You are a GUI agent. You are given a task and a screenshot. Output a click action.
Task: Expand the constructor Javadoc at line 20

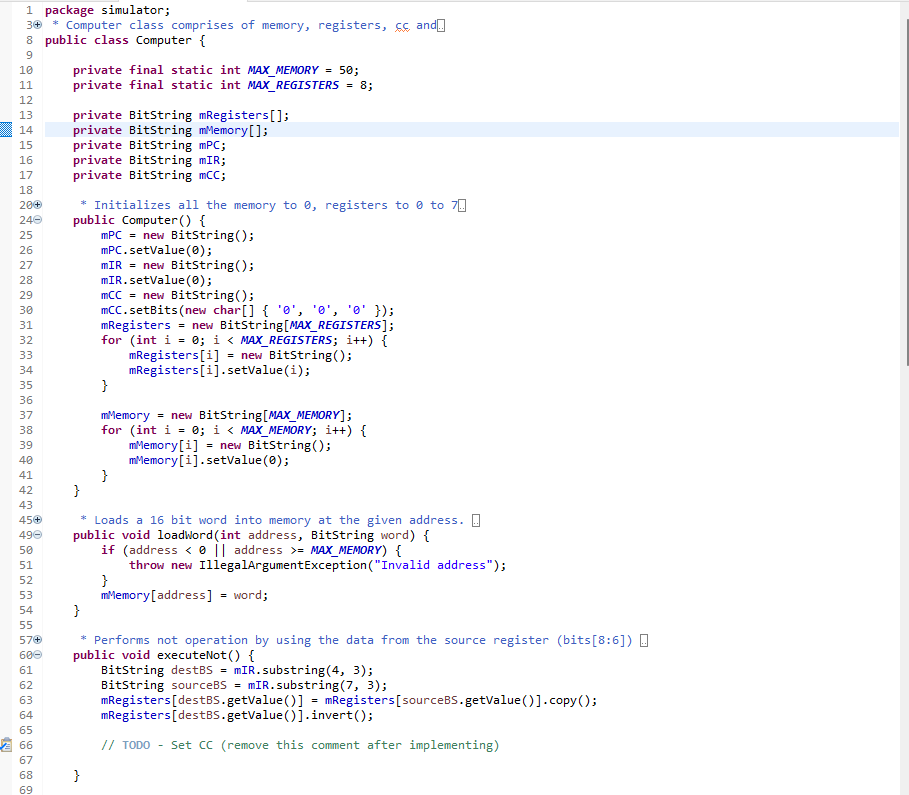[x=37, y=204]
